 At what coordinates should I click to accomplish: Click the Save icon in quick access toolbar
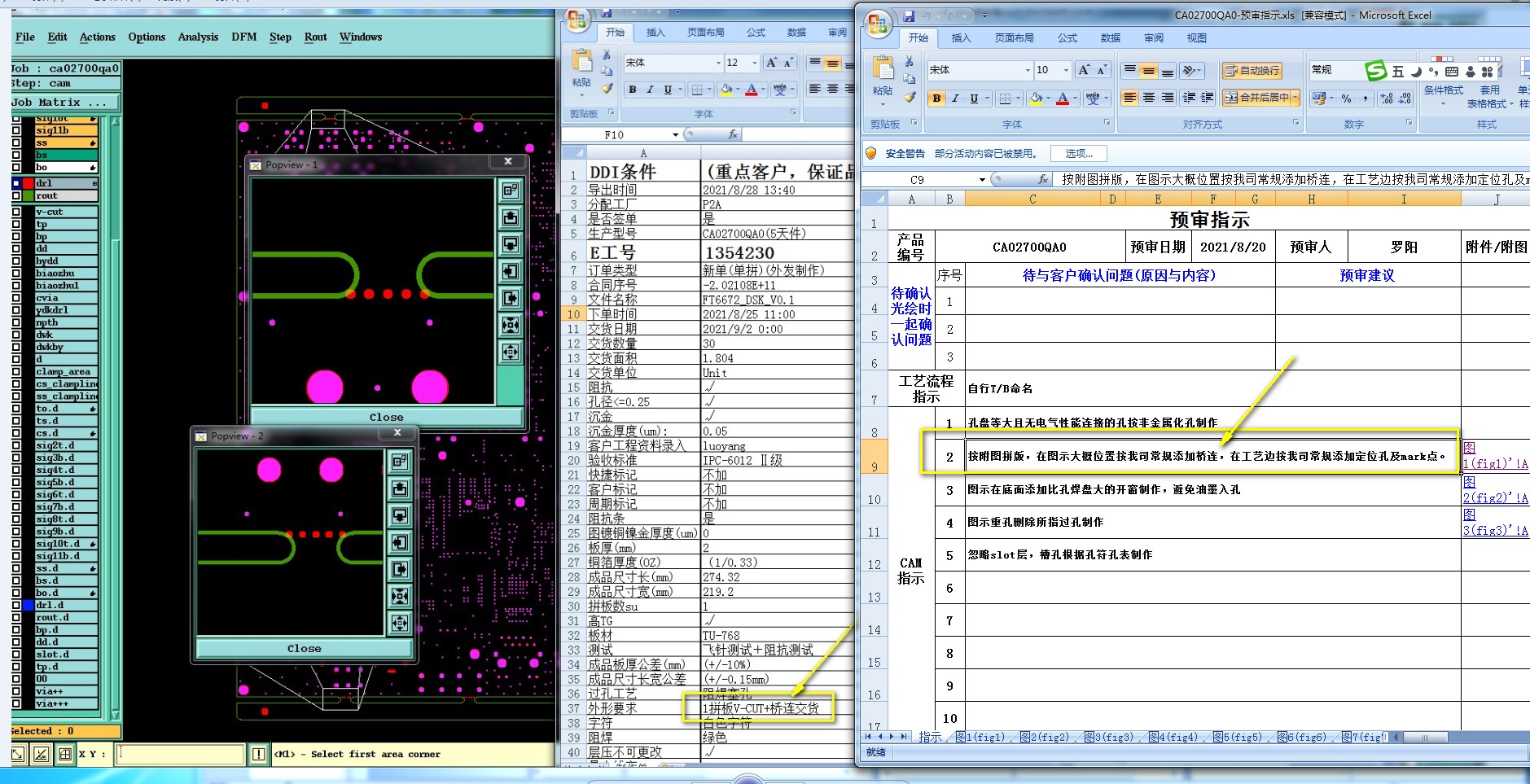[x=909, y=16]
